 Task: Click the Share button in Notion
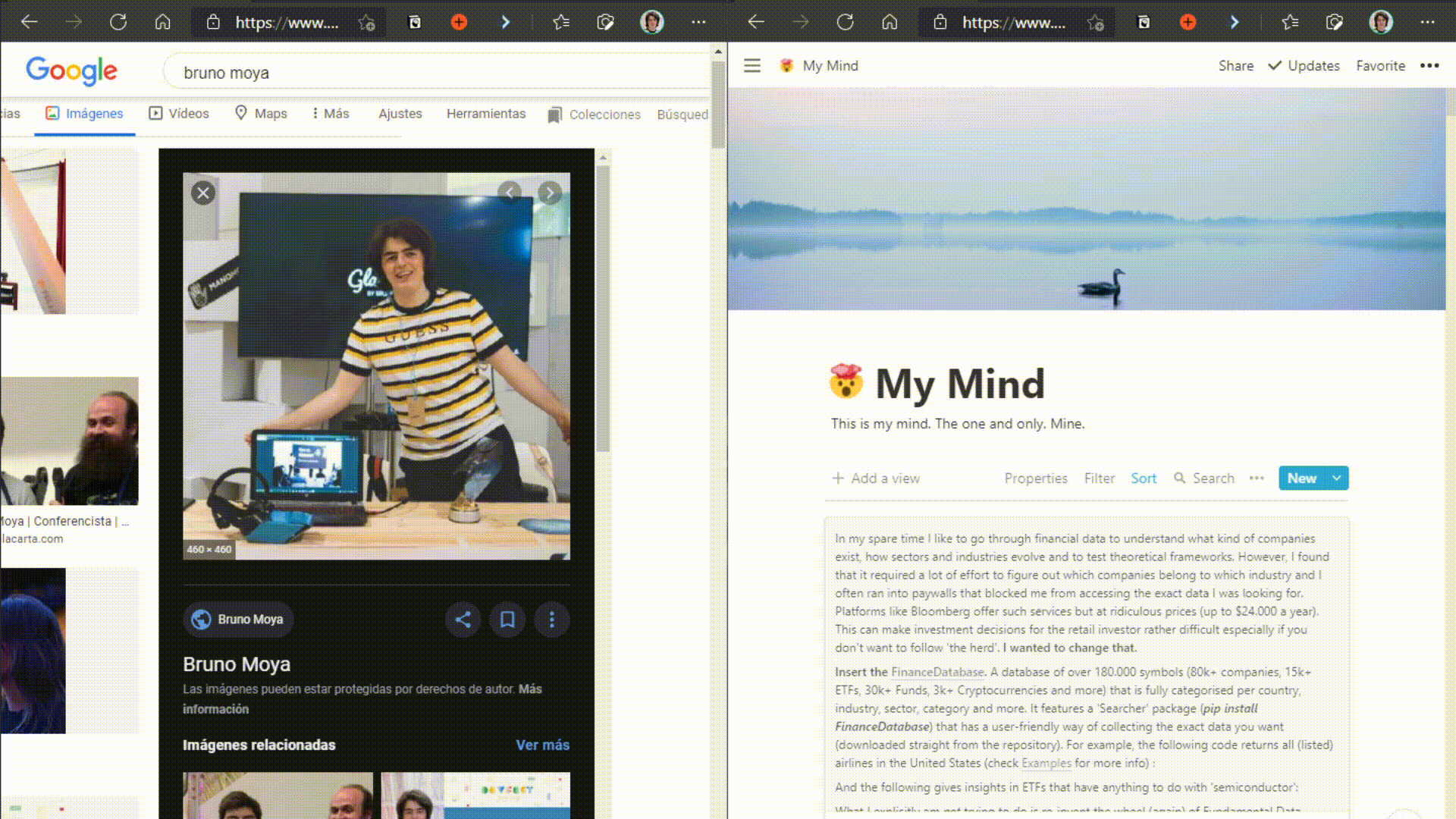(1235, 66)
